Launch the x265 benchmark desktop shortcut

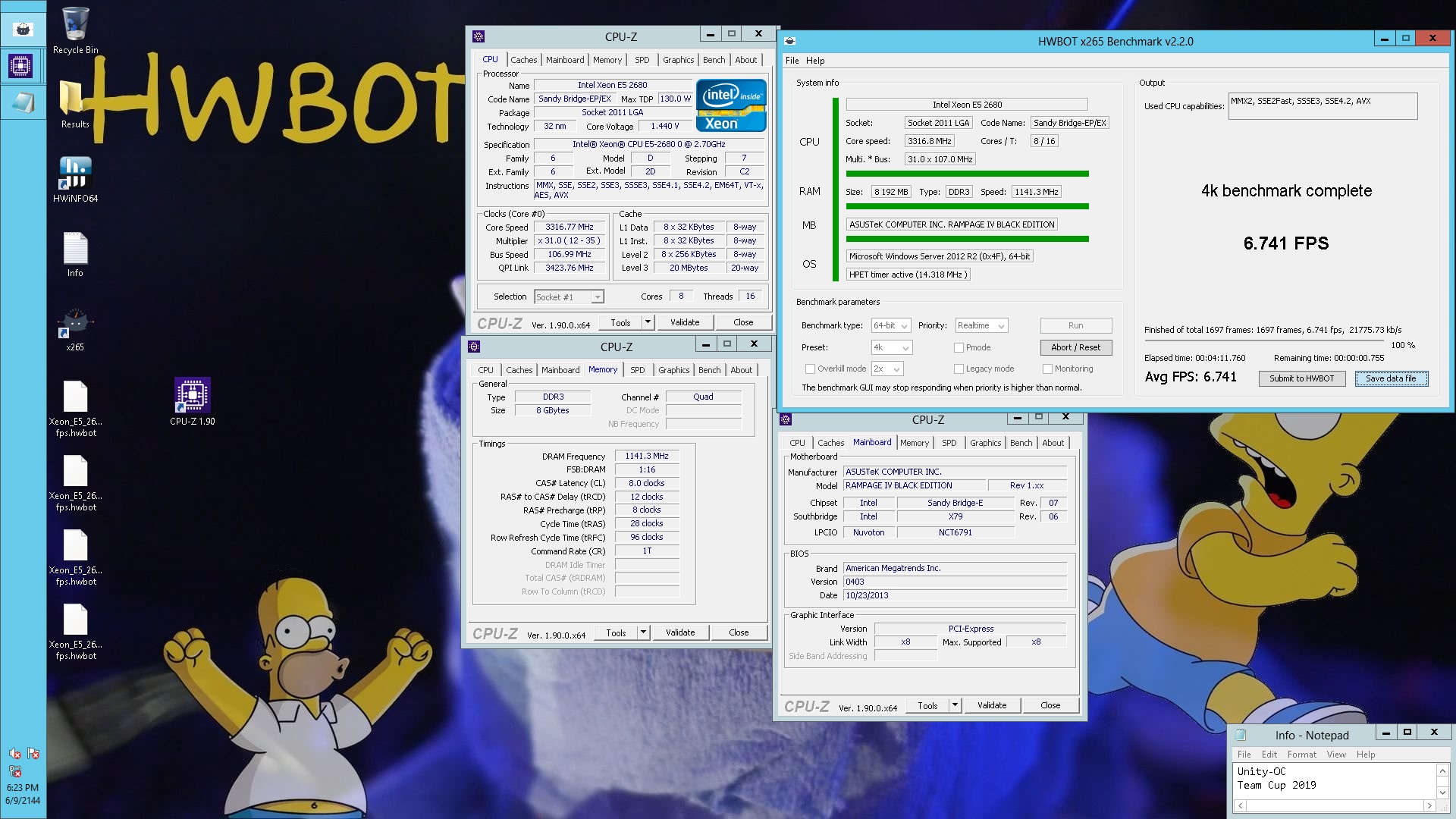tap(75, 328)
